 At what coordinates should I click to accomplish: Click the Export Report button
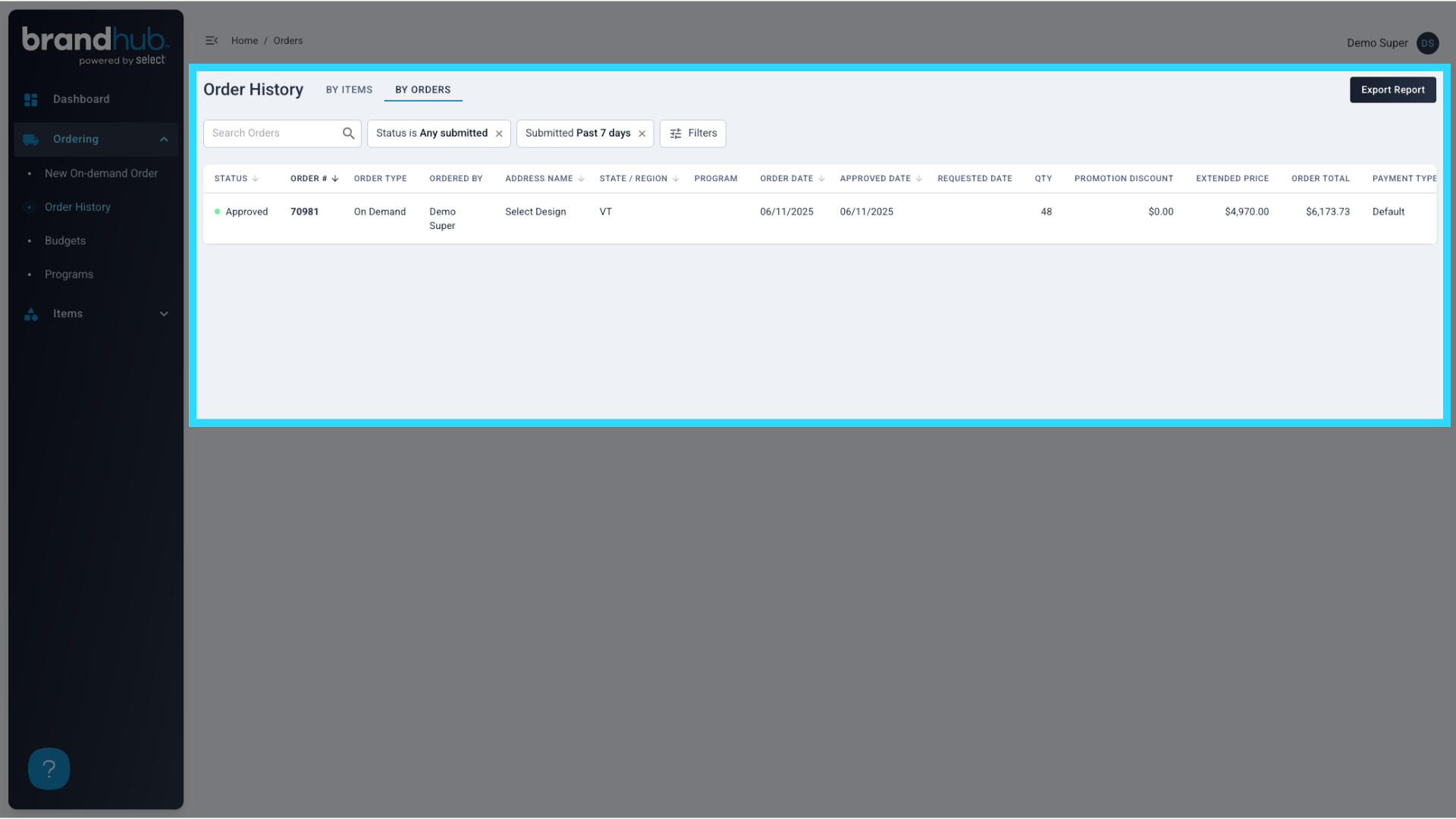1392,89
